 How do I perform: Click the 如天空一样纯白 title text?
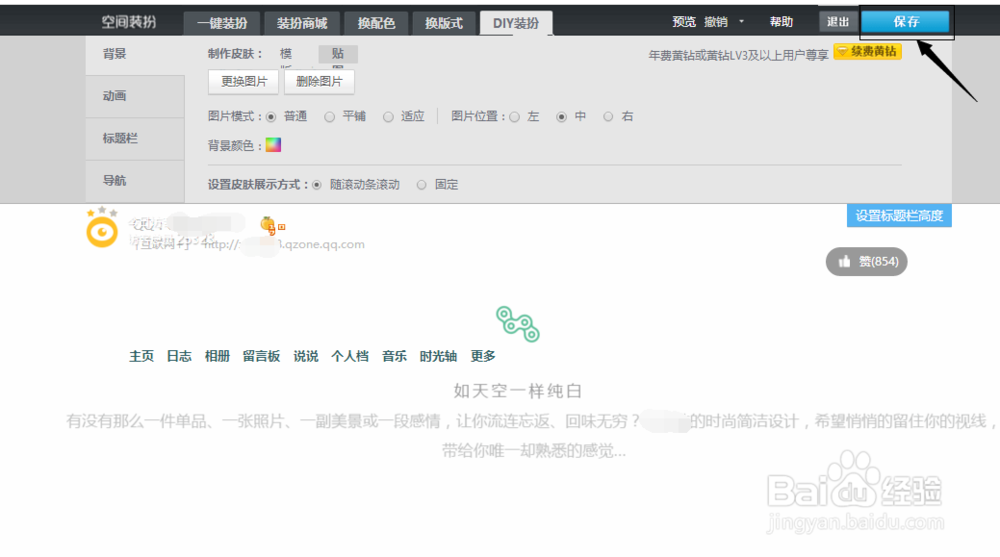point(518,390)
